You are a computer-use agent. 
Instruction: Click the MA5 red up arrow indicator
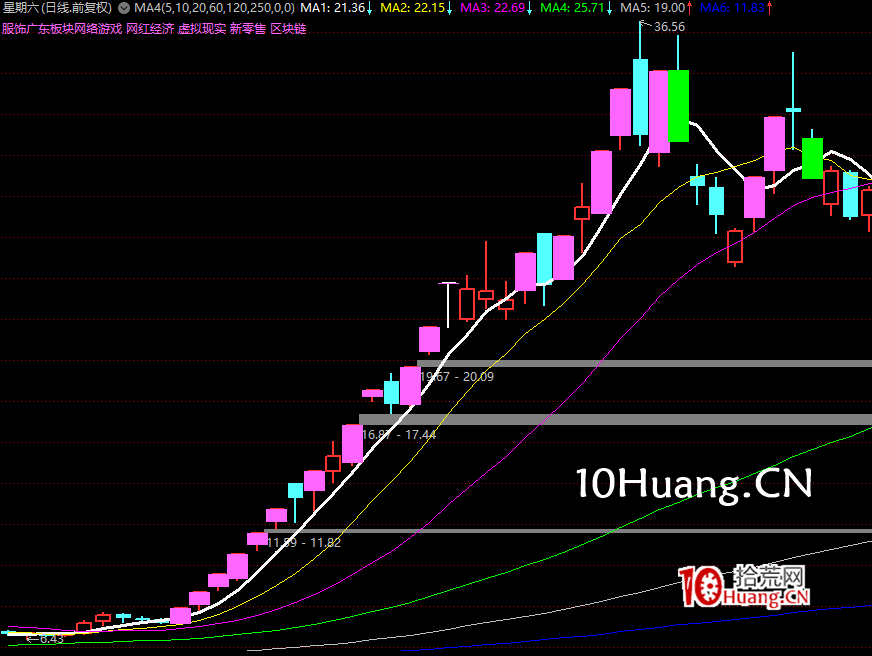tap(690, 8)
